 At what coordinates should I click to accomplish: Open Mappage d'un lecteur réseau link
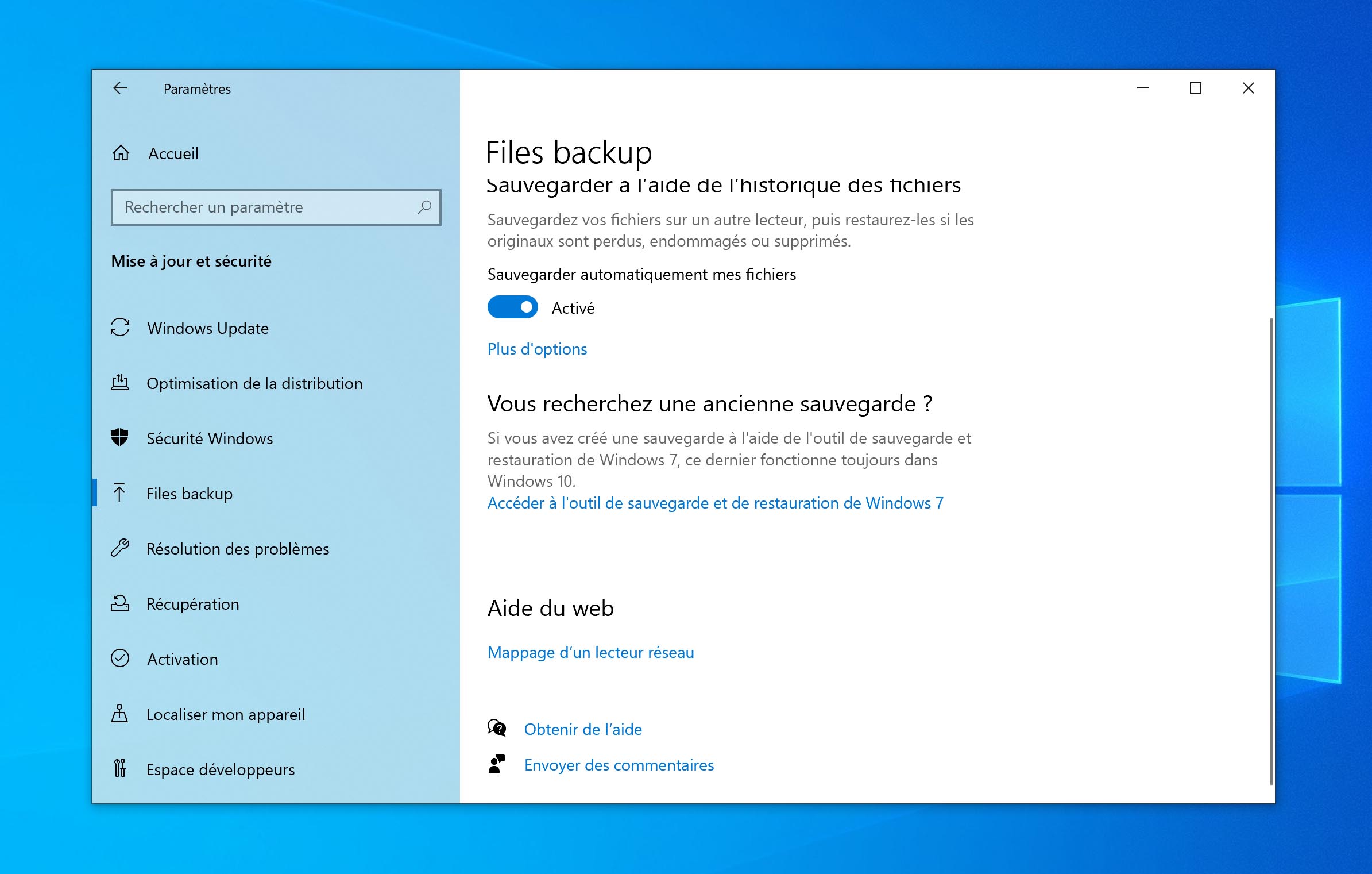click(x=590, y=653)
